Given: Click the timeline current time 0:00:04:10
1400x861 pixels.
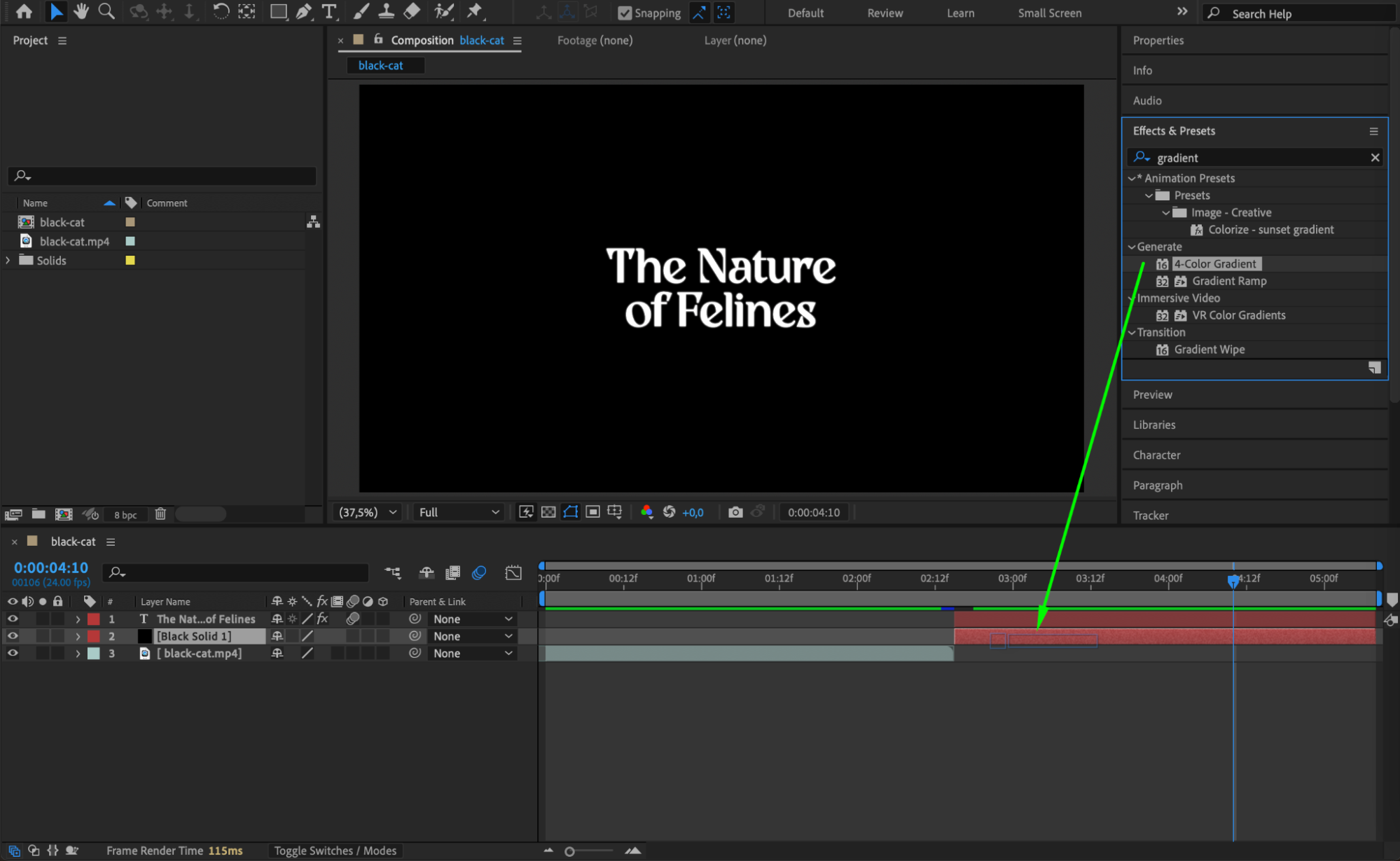Looking at the screenshot, I should pyautogui.click(x=51, y=567).
